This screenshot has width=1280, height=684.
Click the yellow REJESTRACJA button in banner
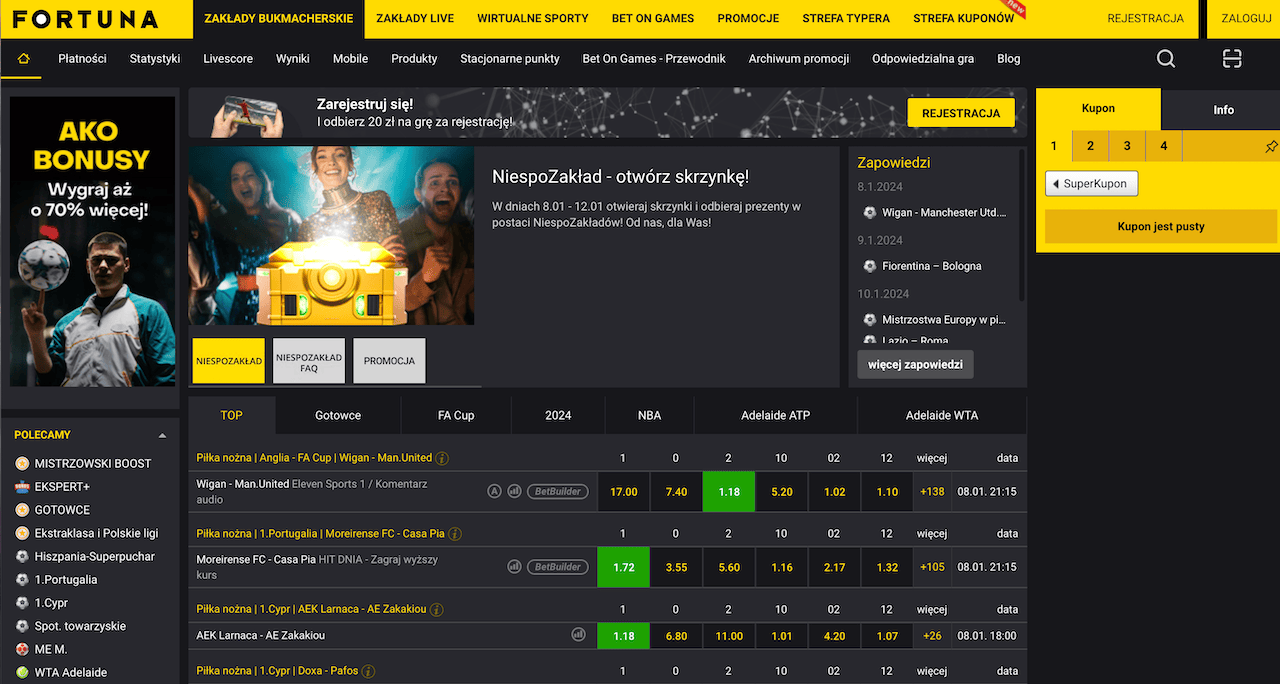point(961,113)
